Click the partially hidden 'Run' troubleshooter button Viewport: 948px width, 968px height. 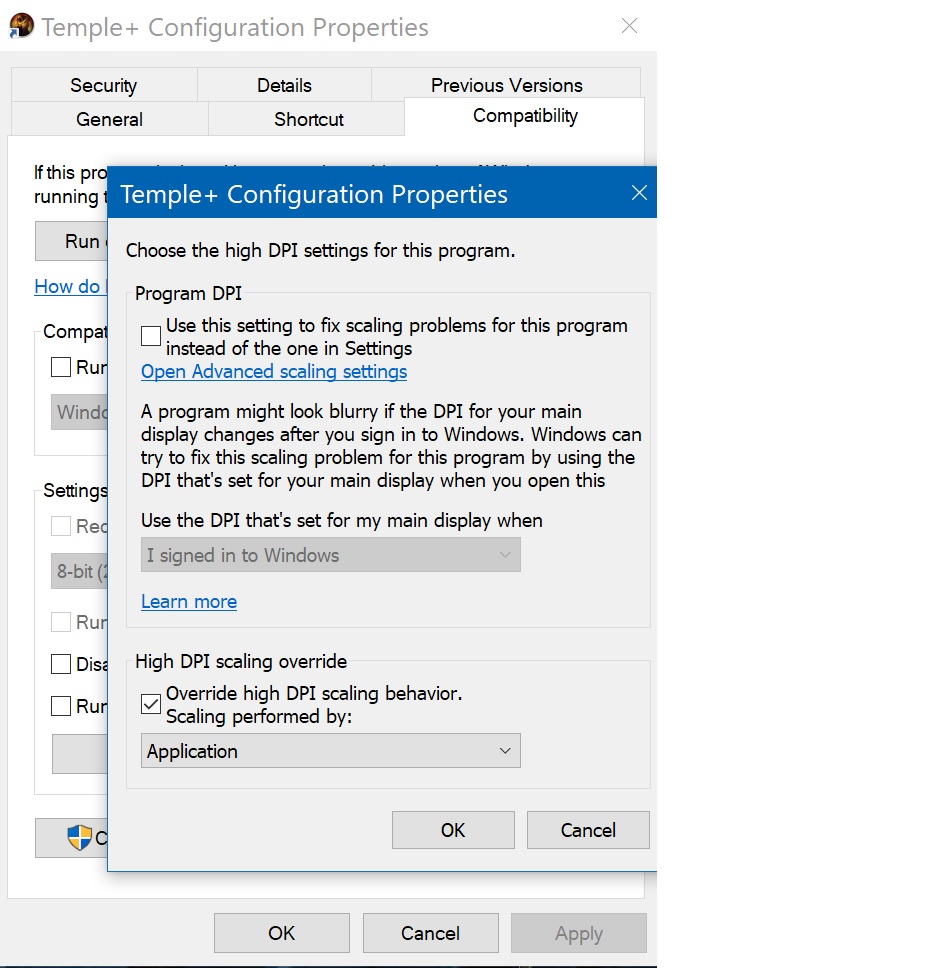click(x=72, y=241)
